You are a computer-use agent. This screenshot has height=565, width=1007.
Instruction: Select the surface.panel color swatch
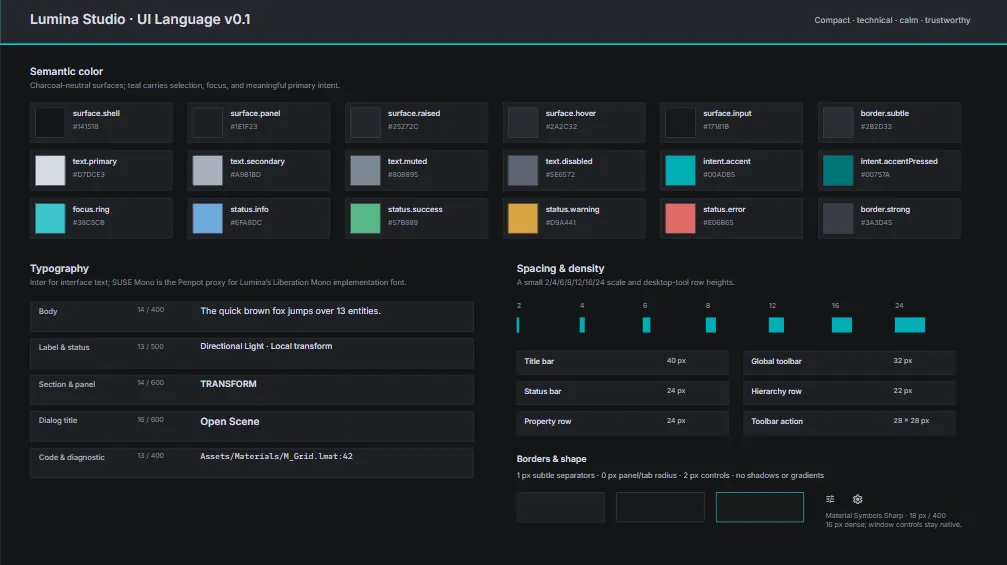(x=207, y=122)
